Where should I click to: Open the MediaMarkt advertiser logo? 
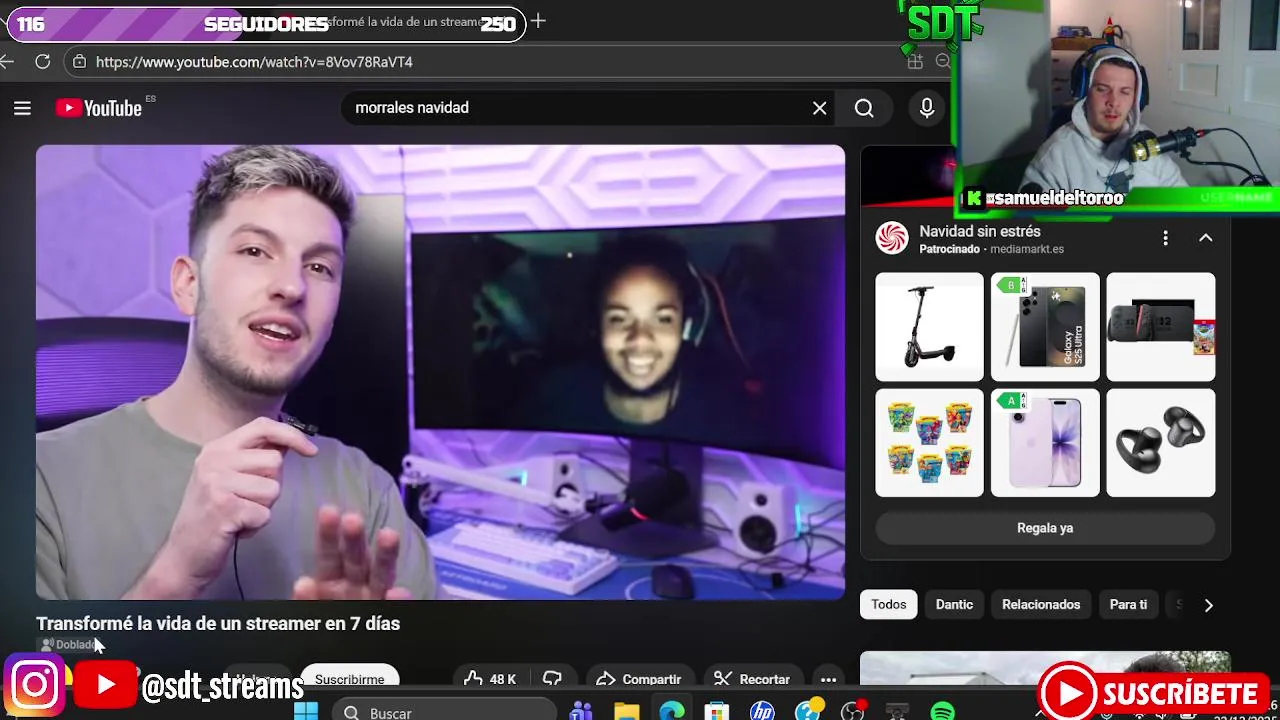click(892, 238)
